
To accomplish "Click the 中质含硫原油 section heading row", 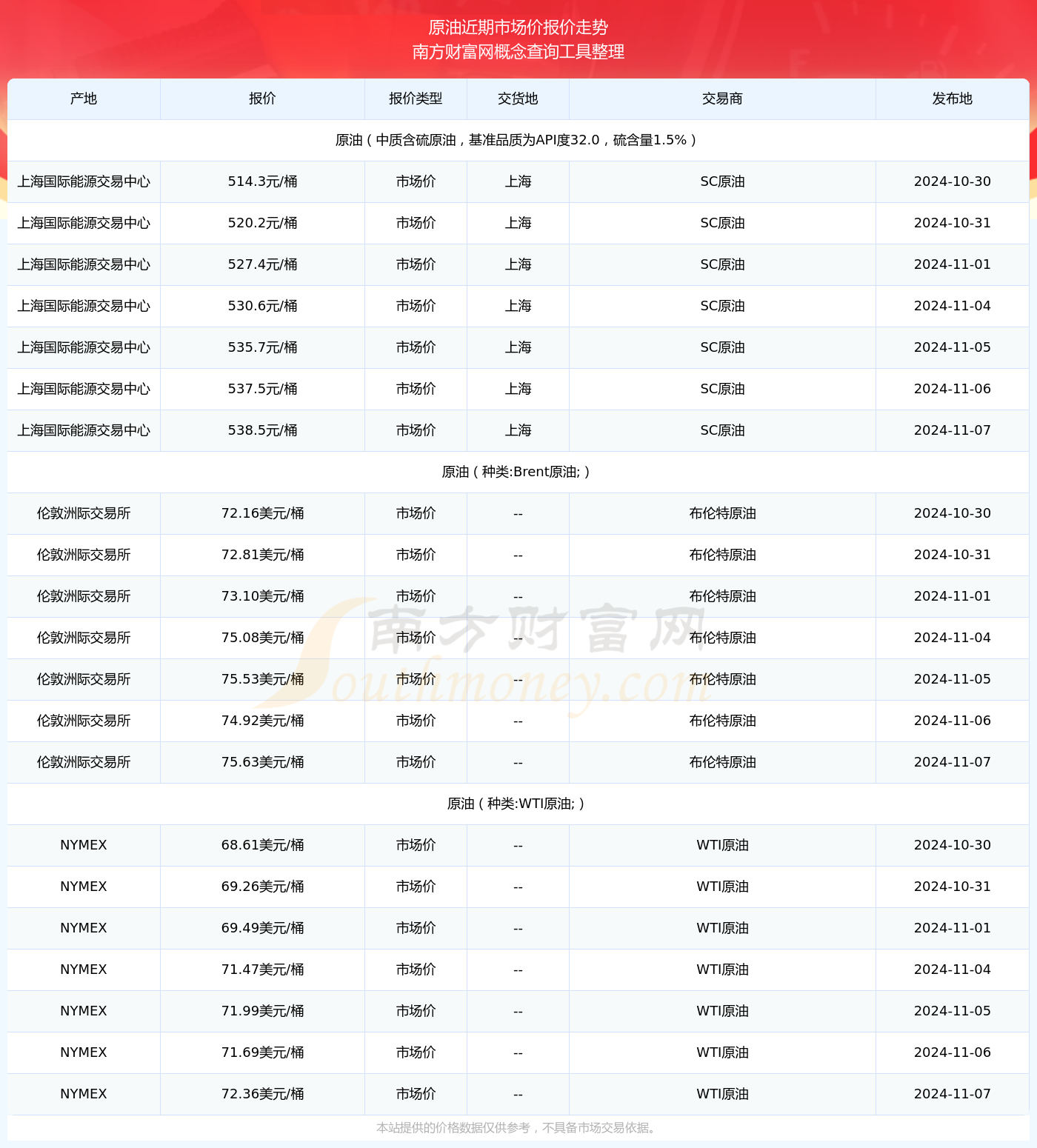I will coord(518,141).
